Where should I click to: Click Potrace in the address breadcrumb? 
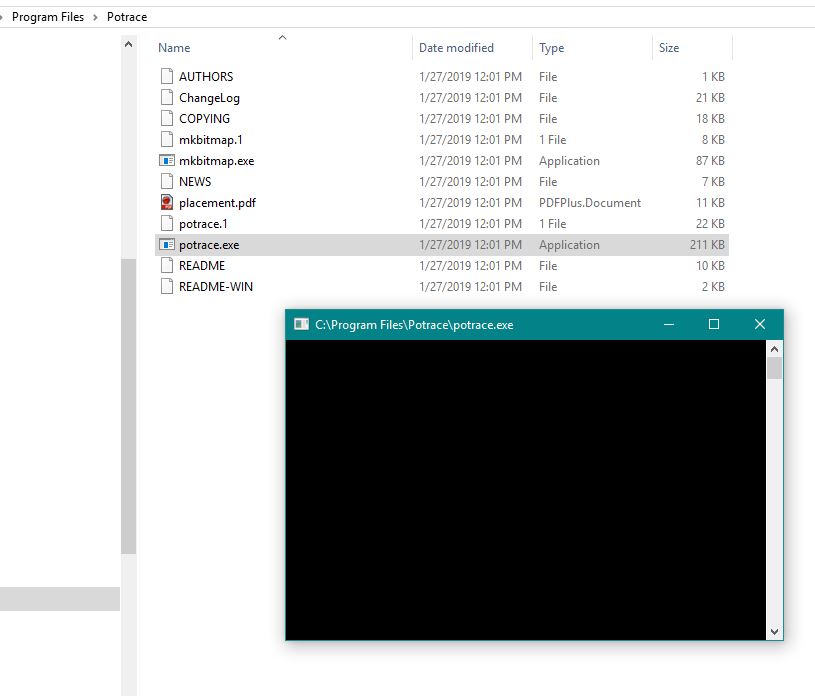tap(127, 17)
